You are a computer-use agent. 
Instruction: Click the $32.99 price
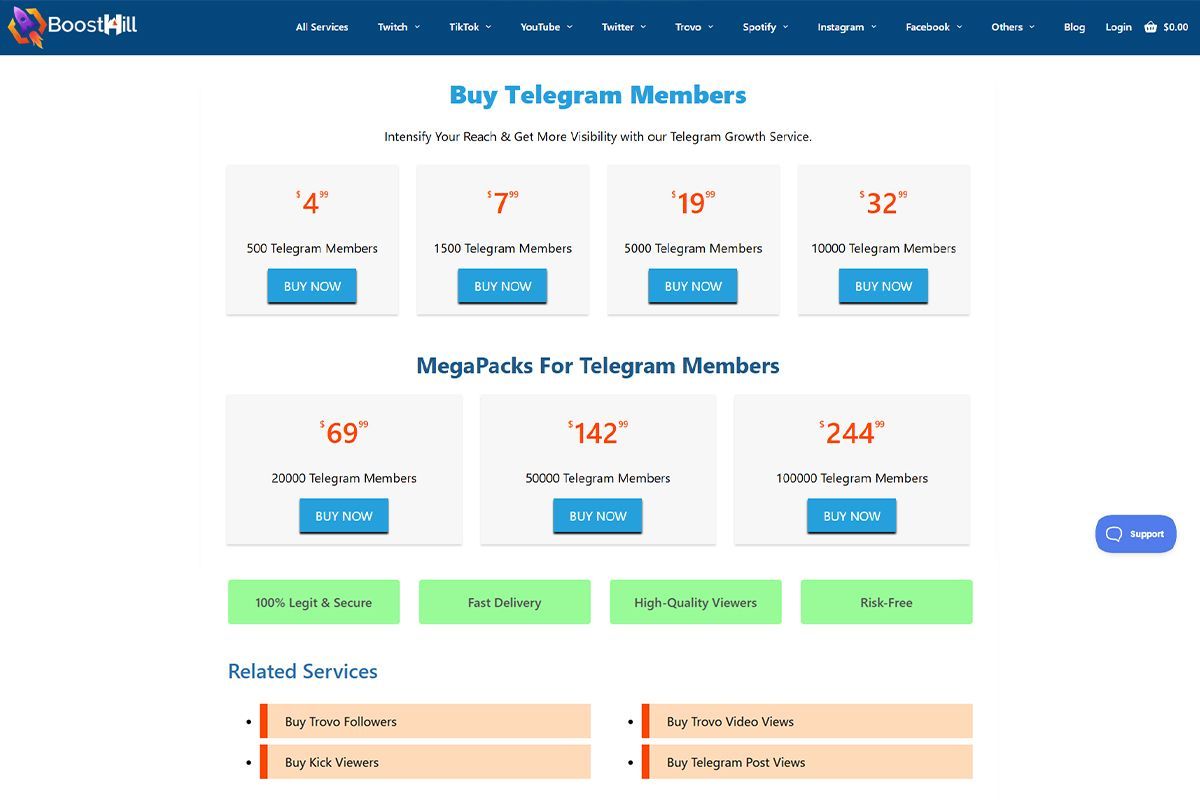click(884, 203)
